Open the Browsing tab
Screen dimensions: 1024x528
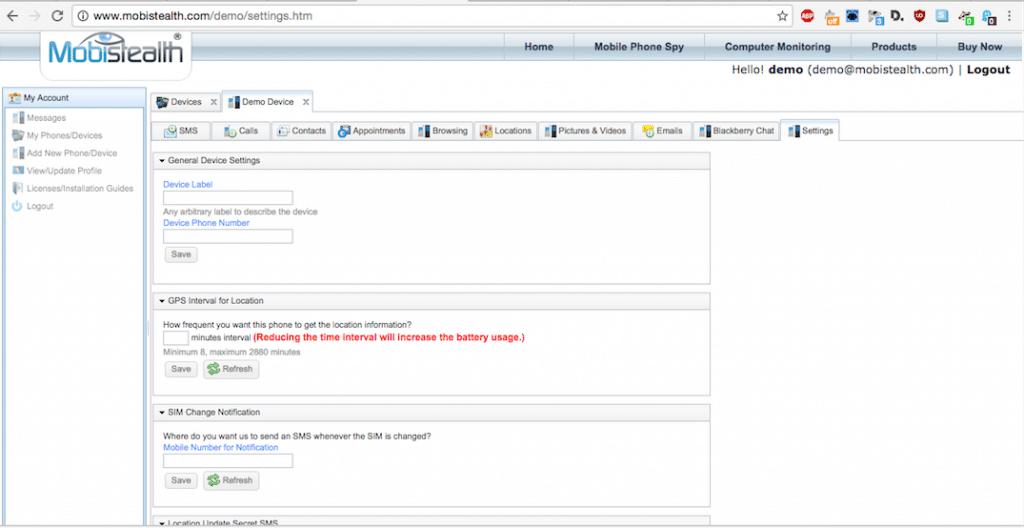pyautogui.click(x=443, y=131)
